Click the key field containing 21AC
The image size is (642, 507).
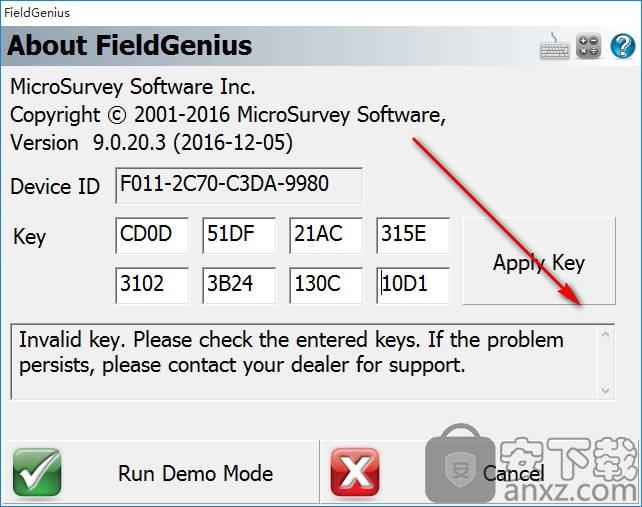326,235
